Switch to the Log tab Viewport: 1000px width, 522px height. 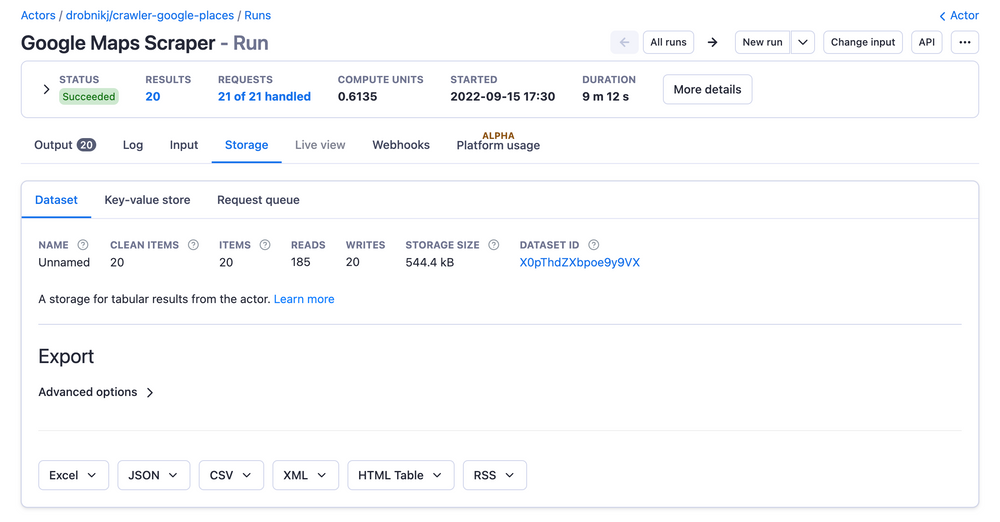pos(133,145)
